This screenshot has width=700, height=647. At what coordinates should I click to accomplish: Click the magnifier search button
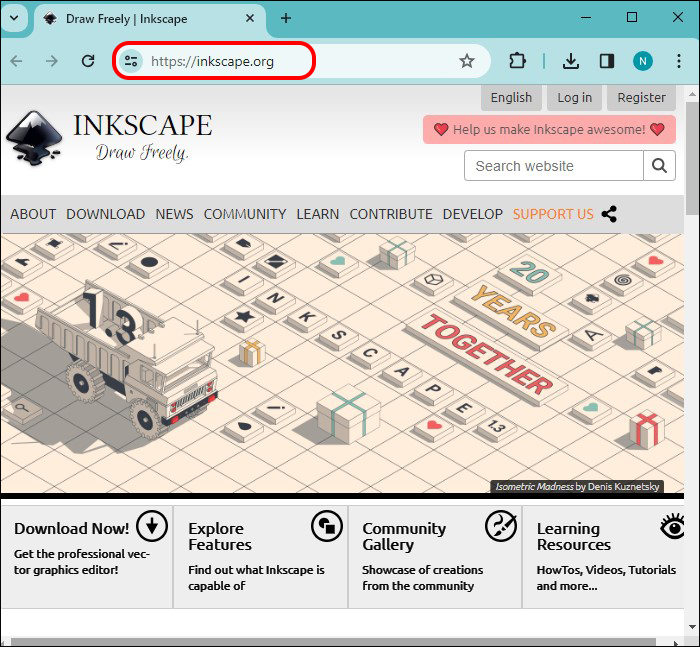(x=659, y=166)
